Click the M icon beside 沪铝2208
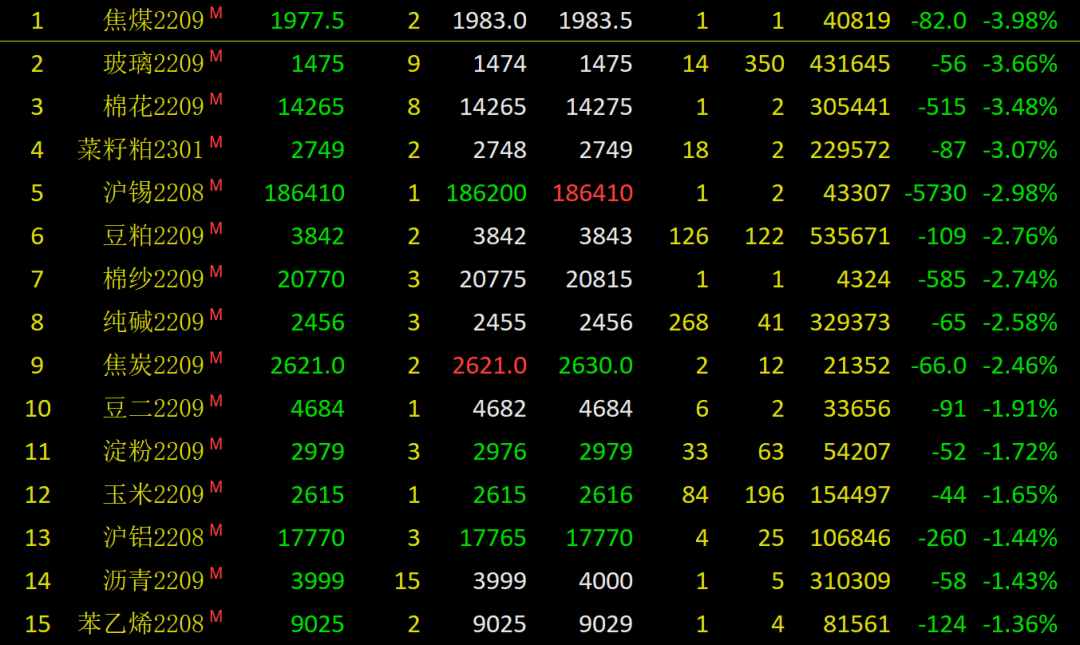The height and width of the screenshot is (645, 1080). pos(216,529)
